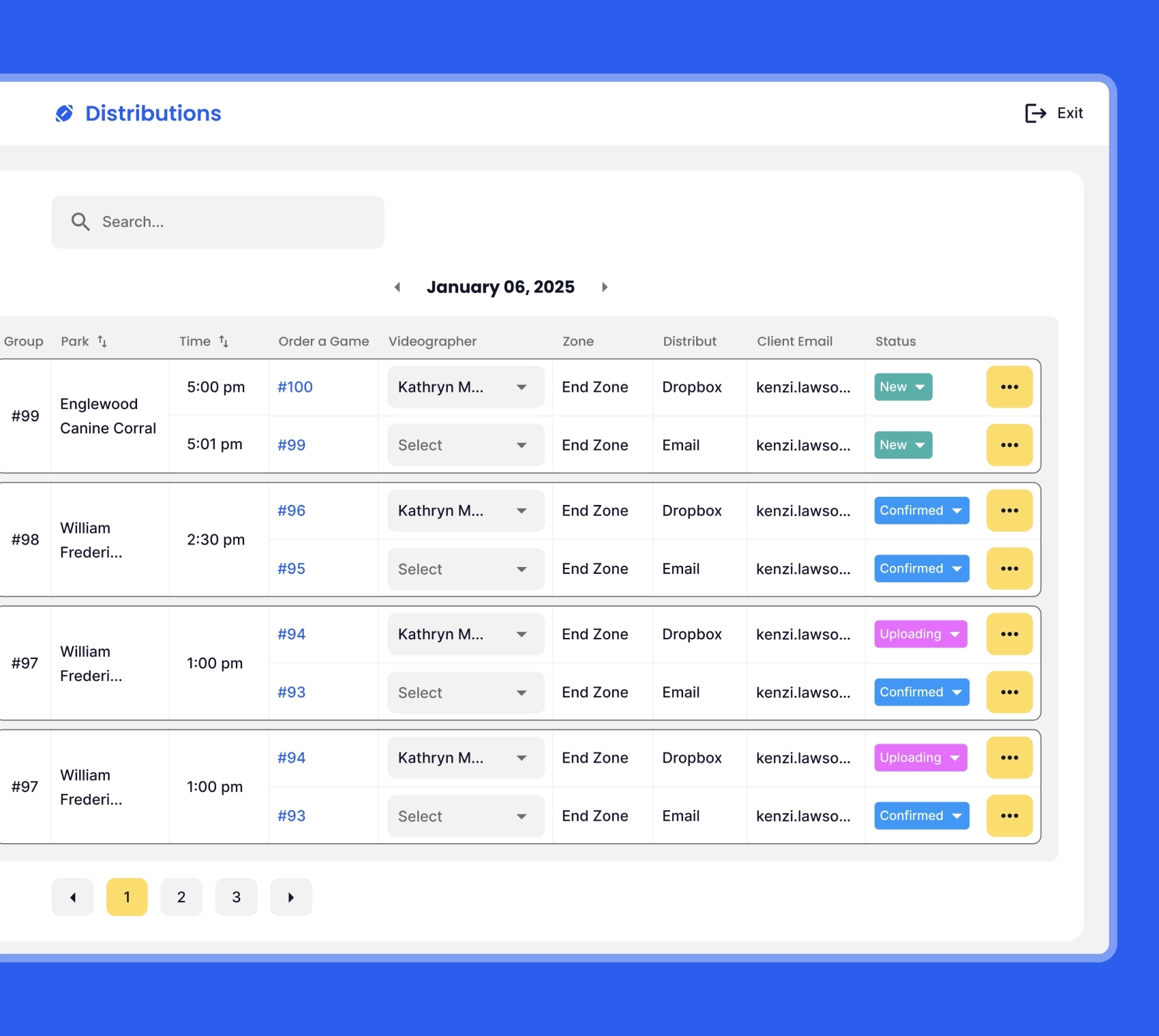Sort table by Park column
Image resolution: width=1159 pixels, height=1036 pixels.
click(102, 341)
